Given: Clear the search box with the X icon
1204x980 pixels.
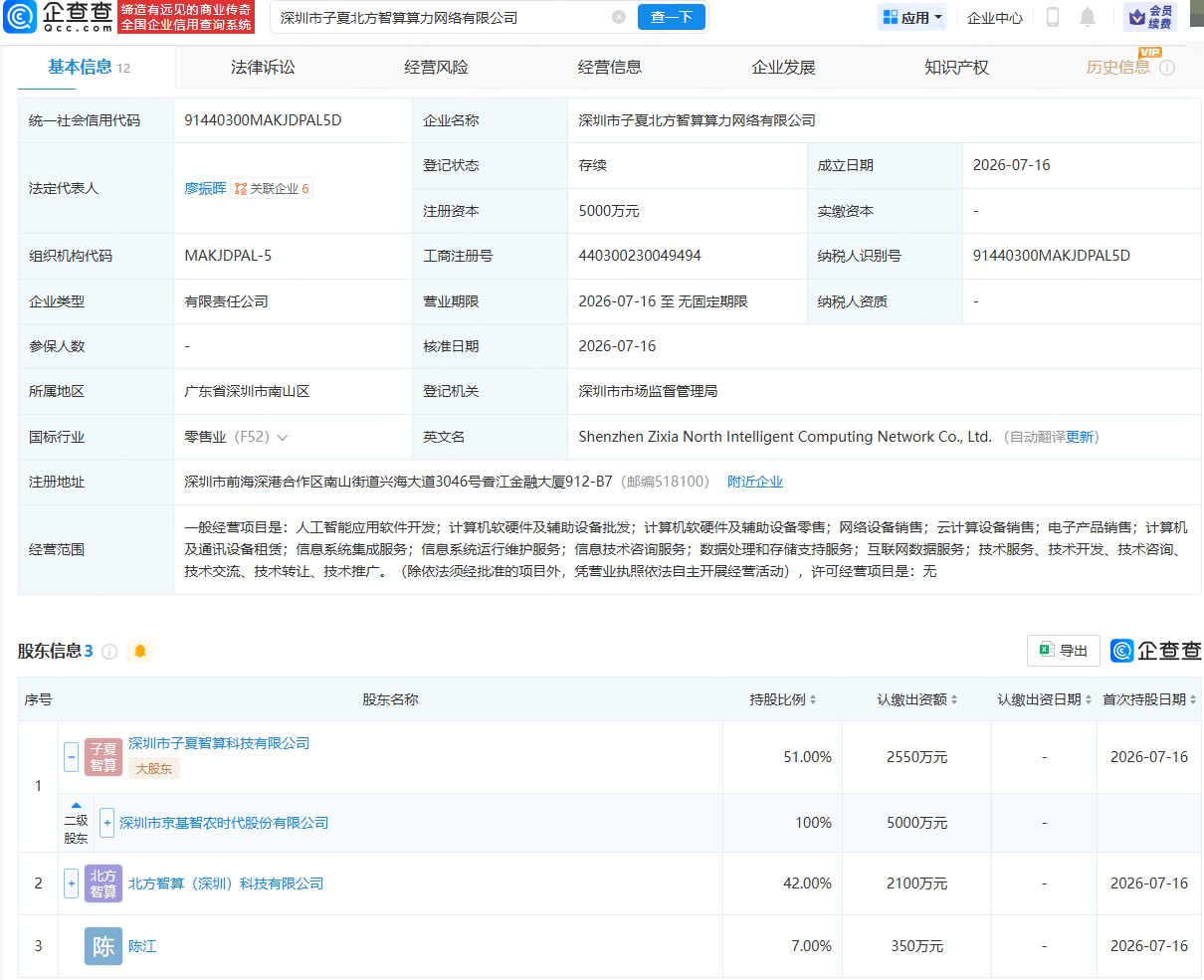Looking at the screenshot, I should (619, 17).
